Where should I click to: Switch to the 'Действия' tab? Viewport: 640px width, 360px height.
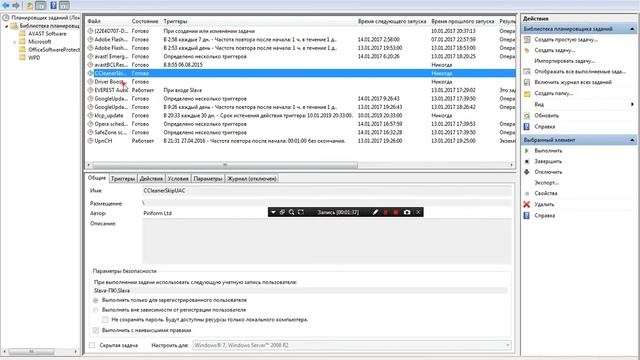click(151, 179)
